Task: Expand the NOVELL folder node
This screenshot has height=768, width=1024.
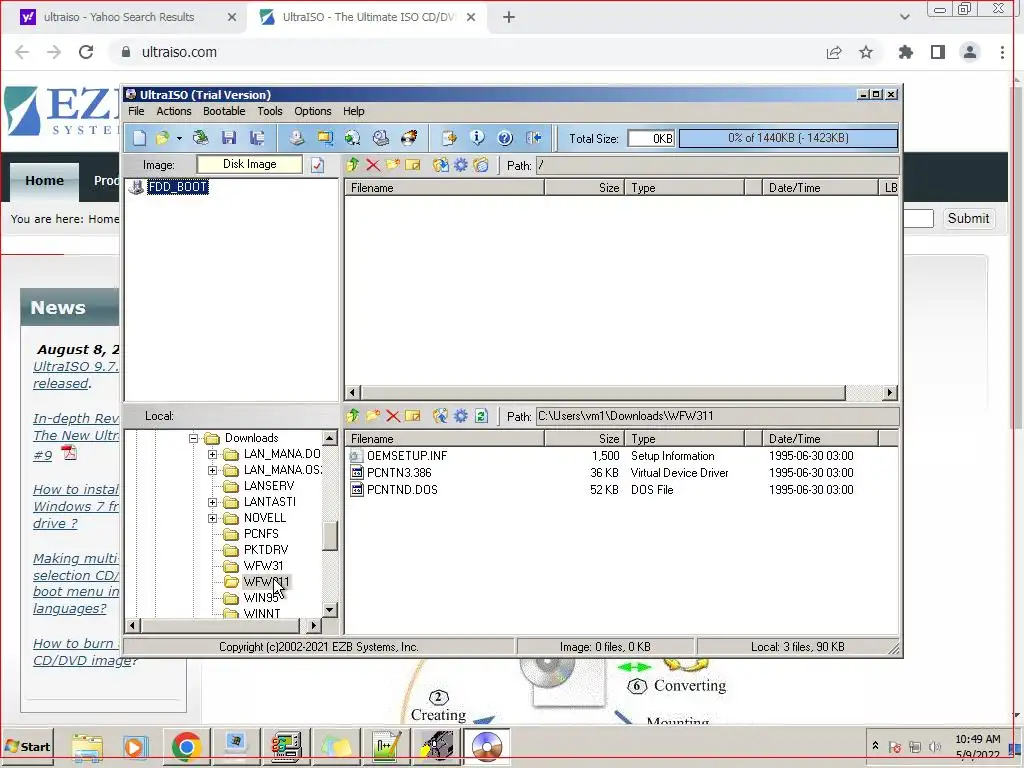Action: (212, 519)
